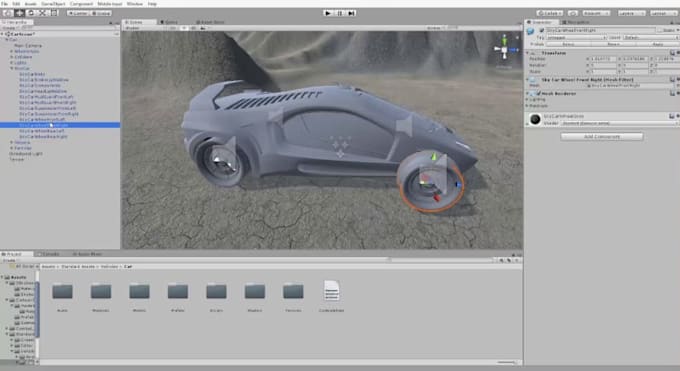Toggle Global handle rotation button
The height and width of the screenshot is (371, 680).
click(101, 13)
